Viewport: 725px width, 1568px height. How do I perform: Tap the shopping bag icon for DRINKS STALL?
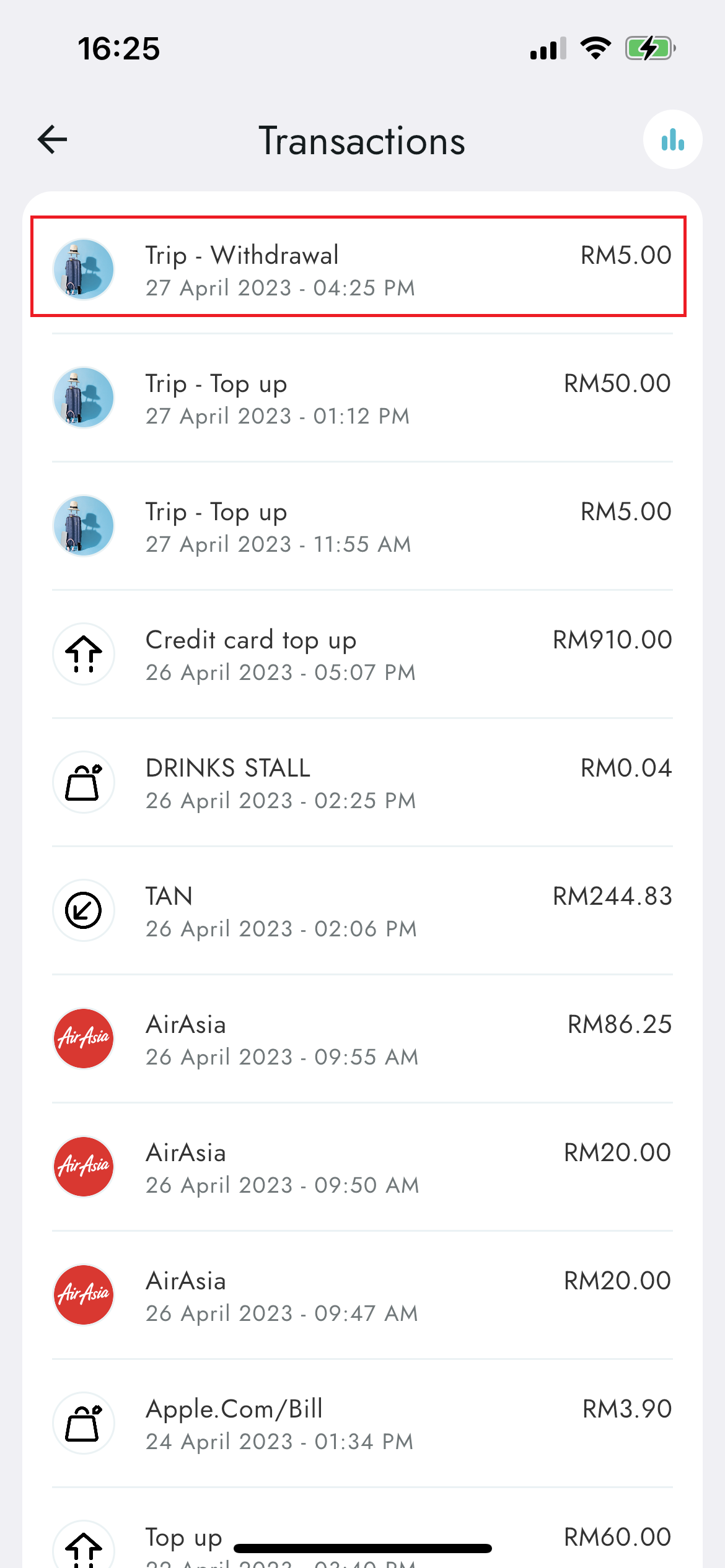[84, 782]
